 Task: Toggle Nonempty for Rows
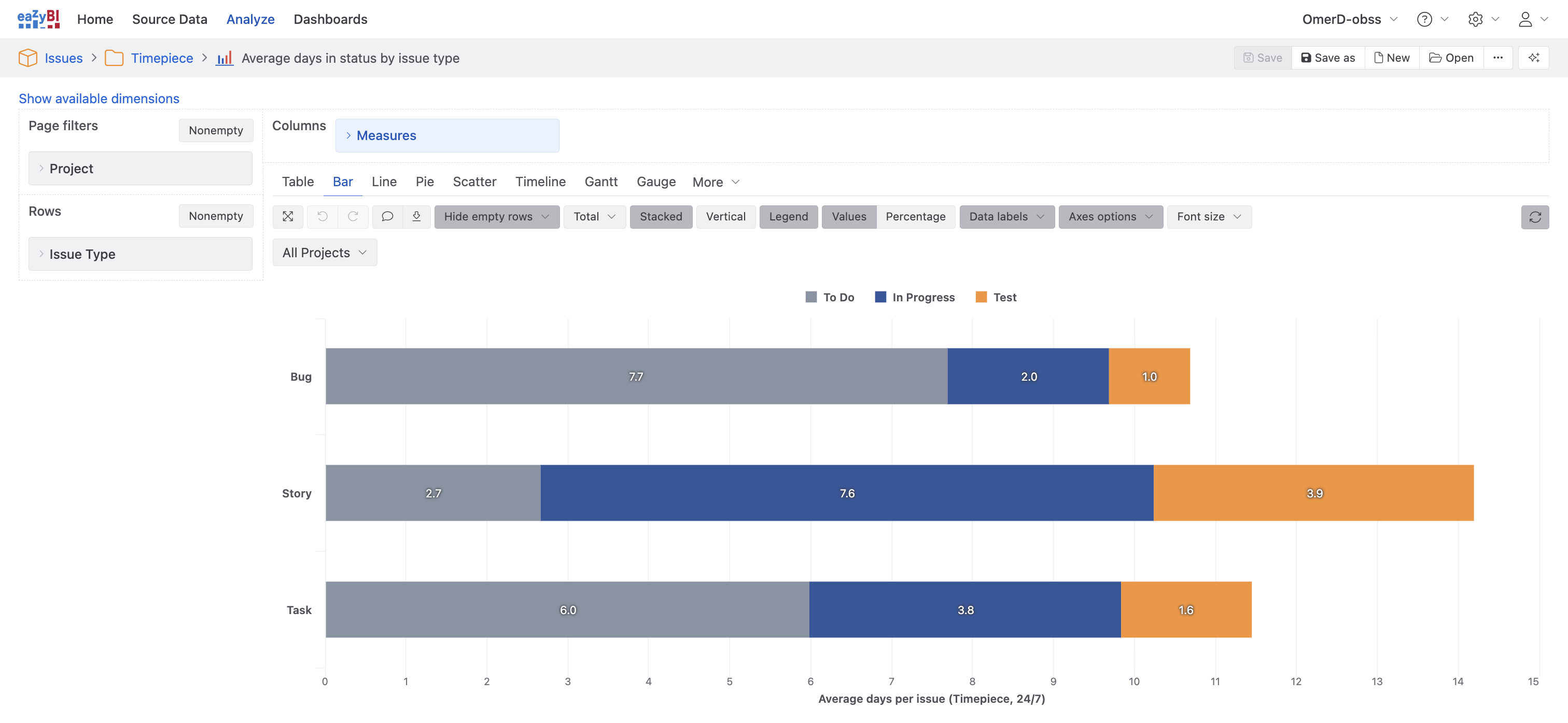click(216, 216)
